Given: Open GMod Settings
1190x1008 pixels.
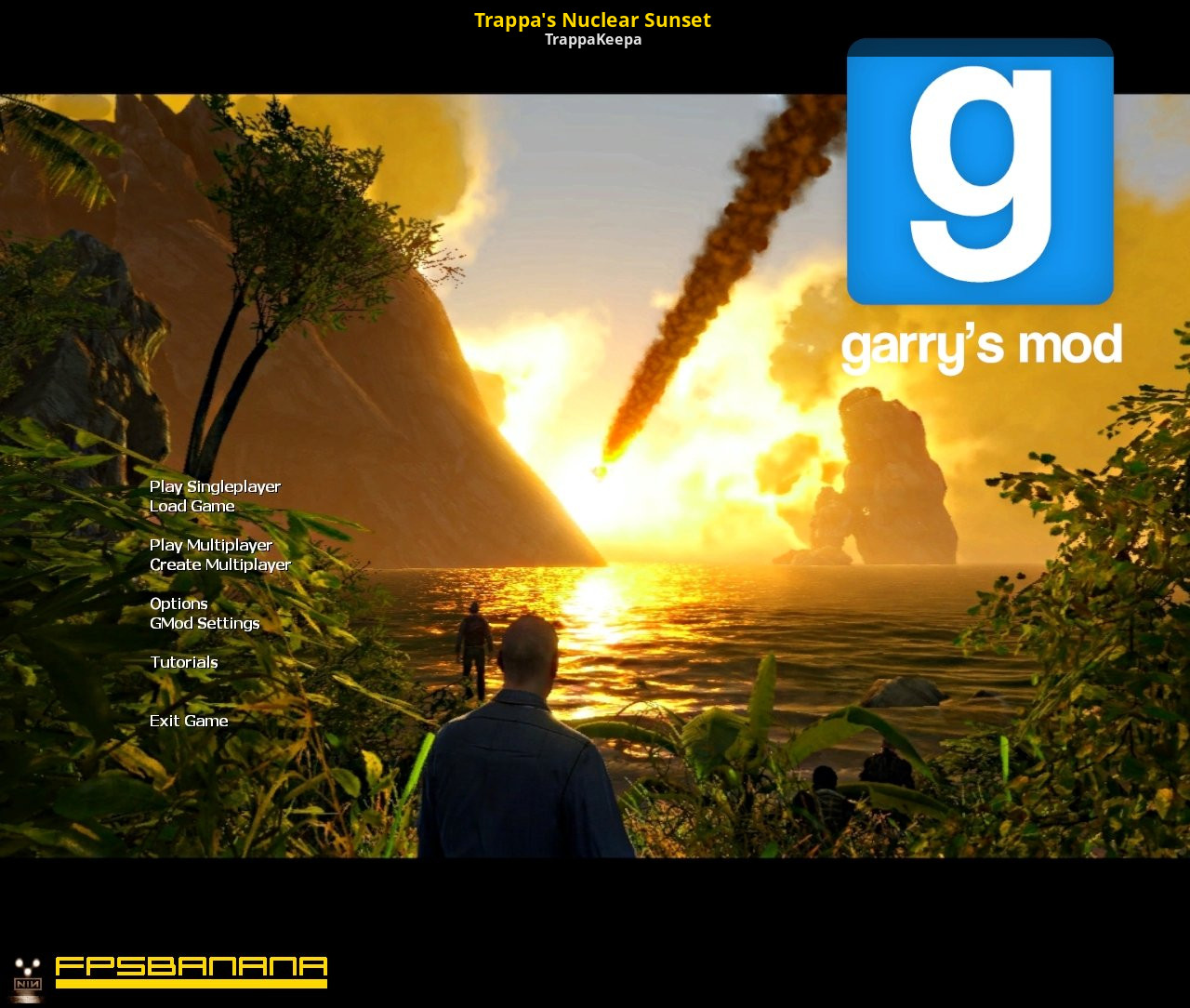Looking at the screenshot, I should [205, 623].
